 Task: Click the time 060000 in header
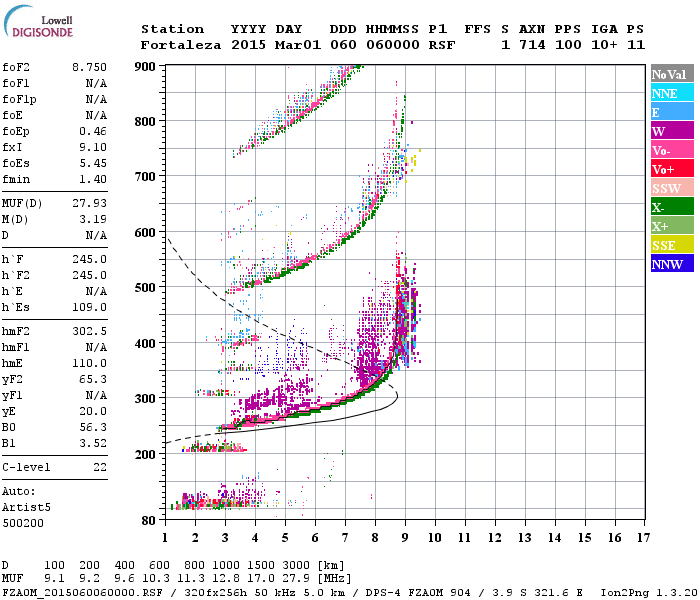click(x=393, y=45)
